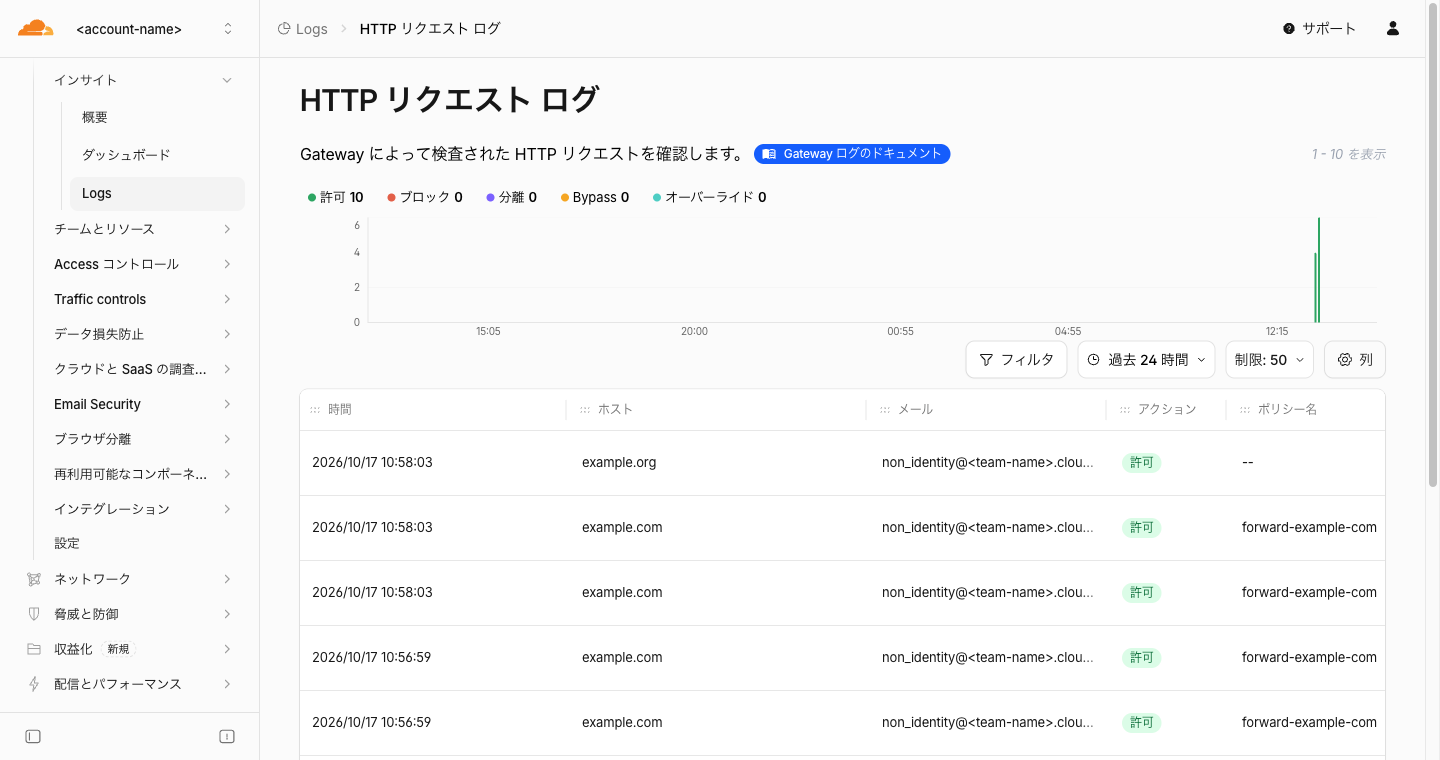The image size is (1440, 760).
Task: Open 再利用可能なコンポーネント menu item
Action: click(x=143, y=474)
